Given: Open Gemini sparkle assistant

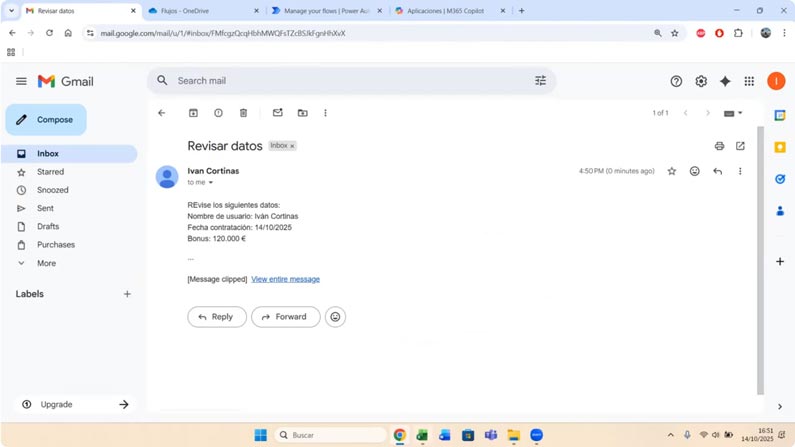Looking at the screenshot, I should tap(726, 81).
